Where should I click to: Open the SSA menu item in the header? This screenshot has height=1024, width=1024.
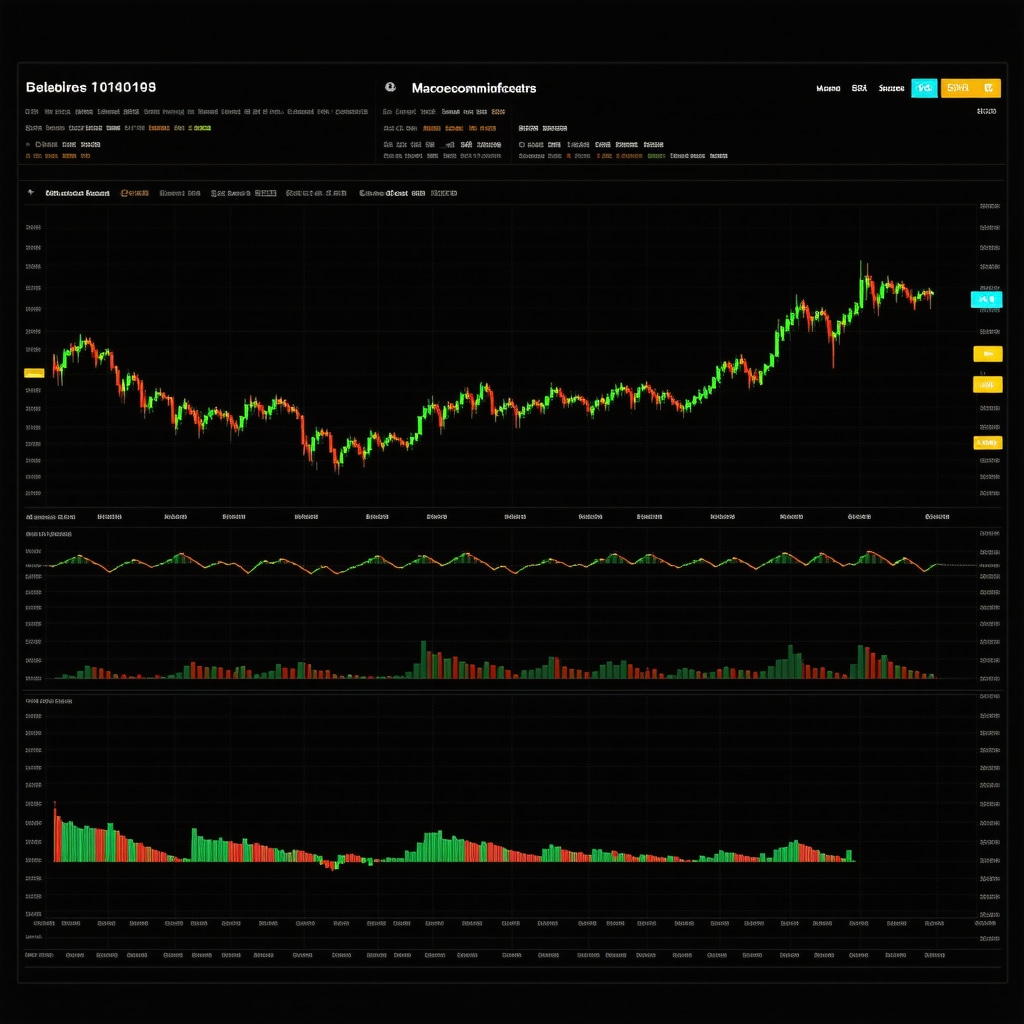(x=859, y=88)
